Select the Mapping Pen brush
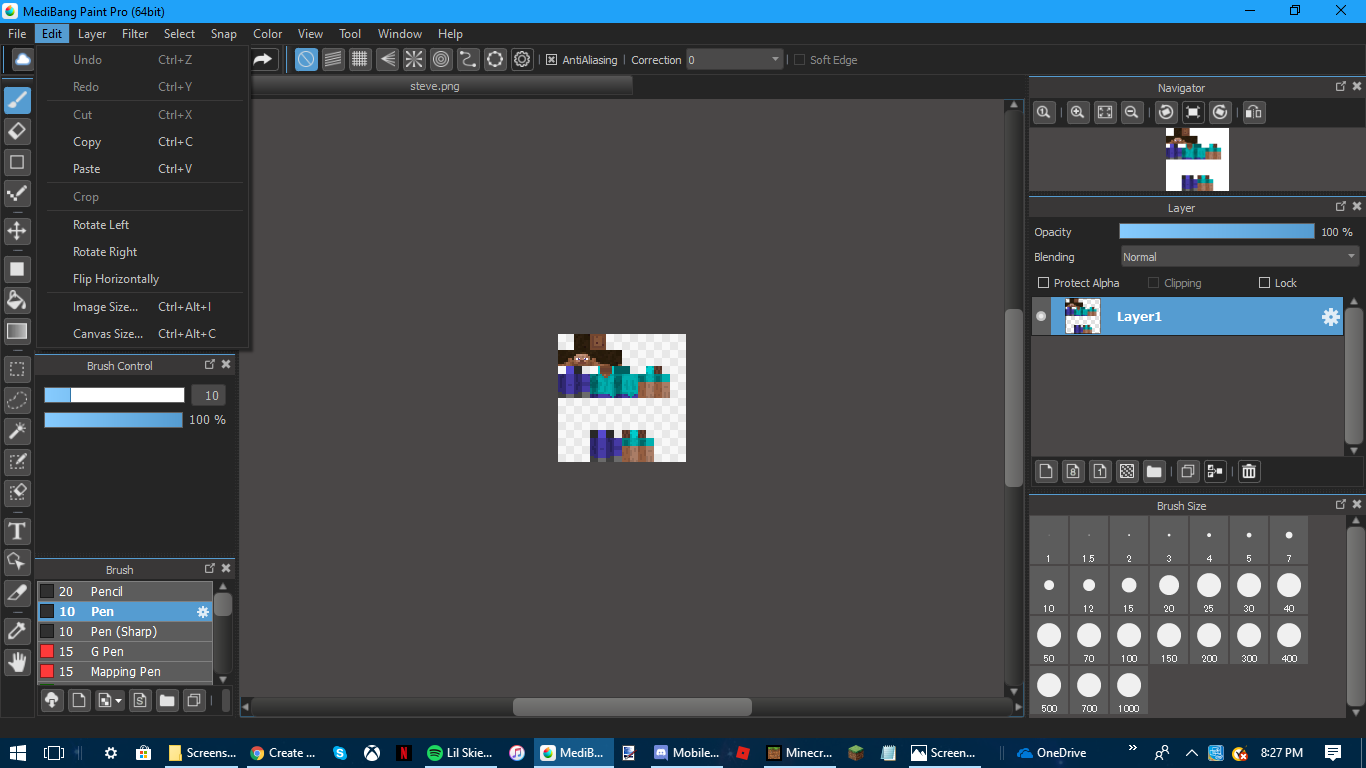 pyautogui.click(x=125, y=671)
